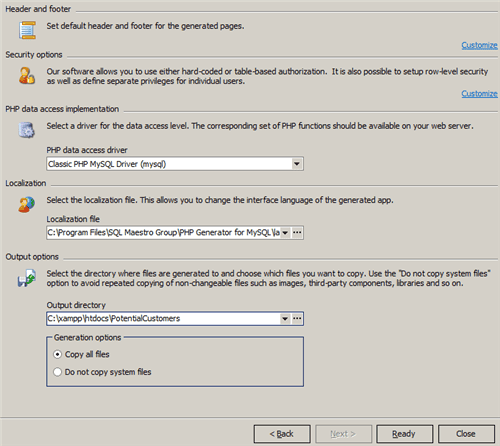Browse for output directory with ellipsis button
This screenshot has height=446, width=500.
[297, 319]
